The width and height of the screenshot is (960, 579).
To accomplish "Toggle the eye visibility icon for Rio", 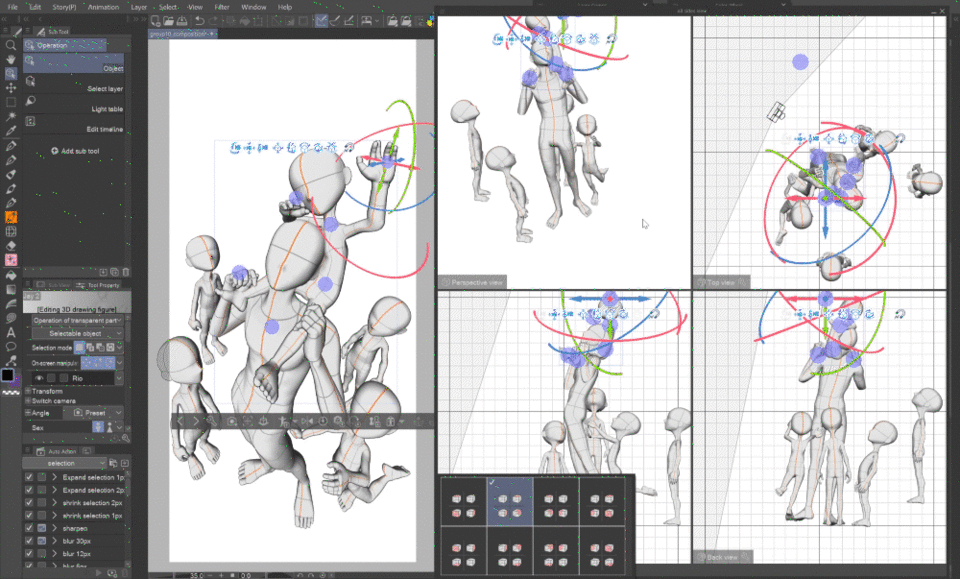I will pyautogui.click(x=39, y=378).
